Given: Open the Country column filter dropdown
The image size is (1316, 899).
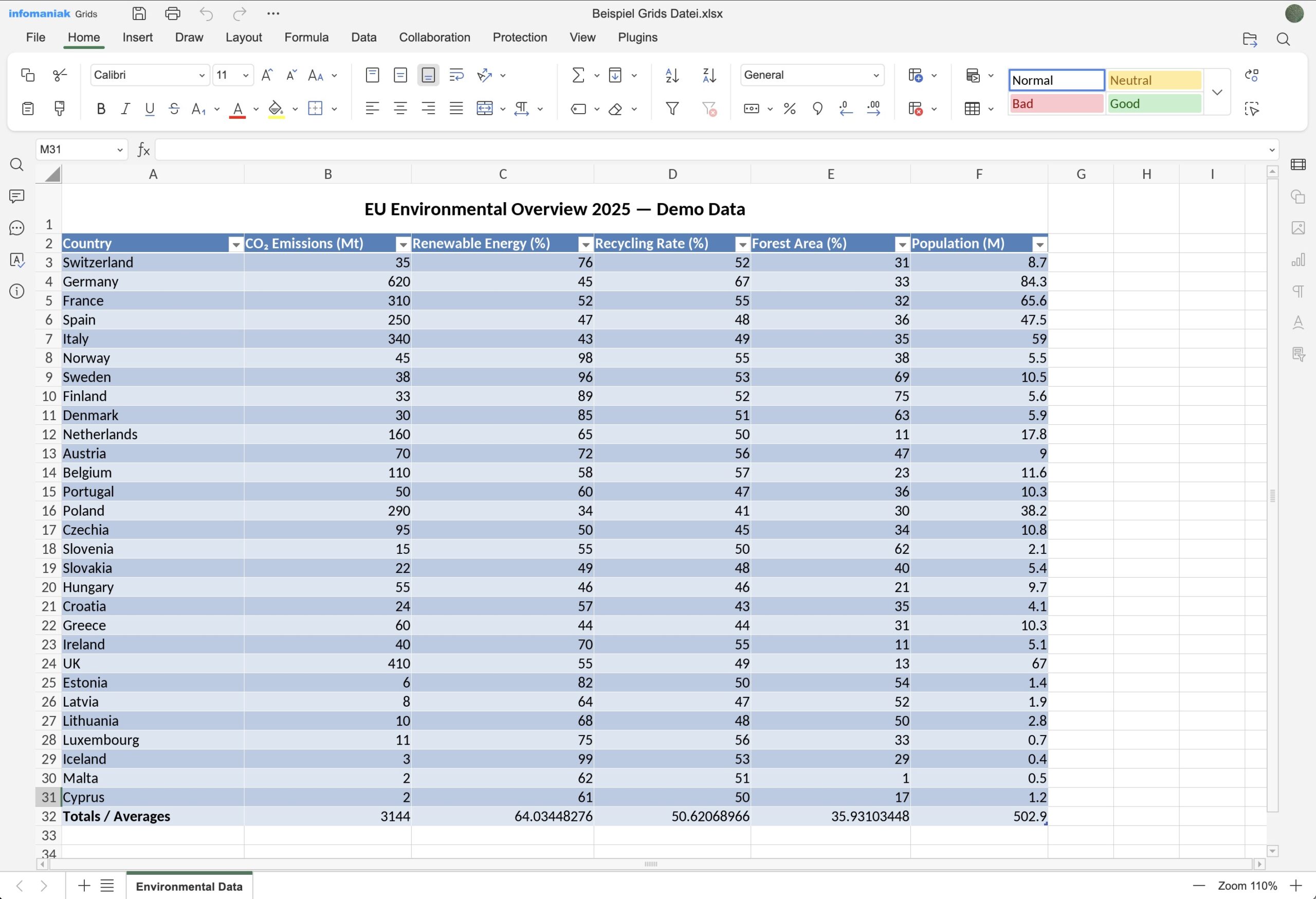Looking at the screenshot, I should pos(235,244).
